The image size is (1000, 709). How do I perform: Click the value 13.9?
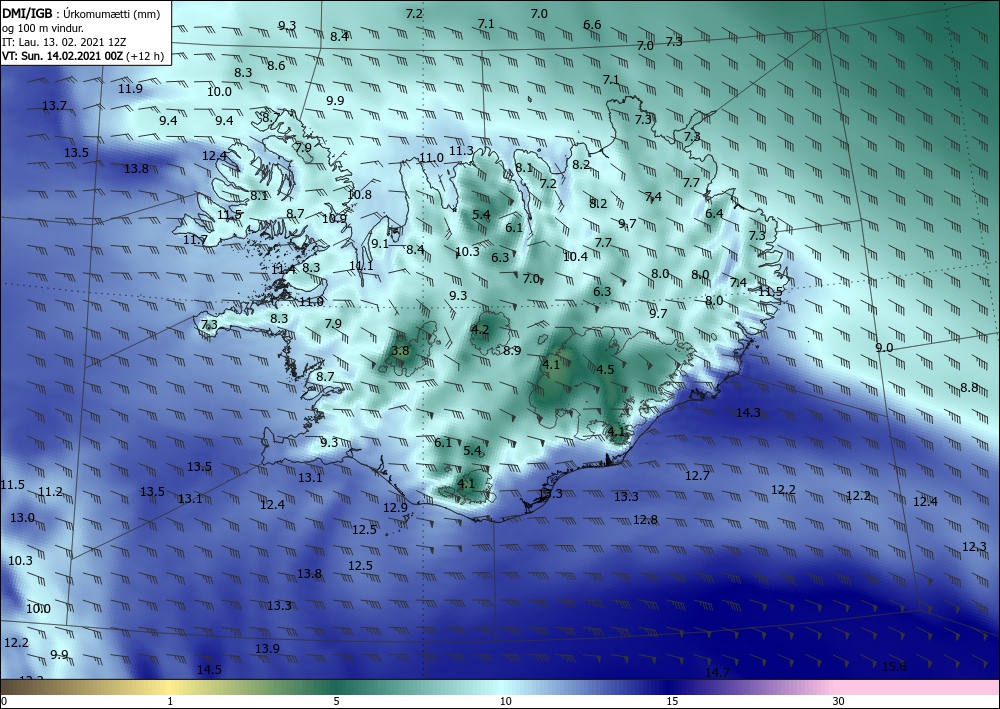click(267, 648)
